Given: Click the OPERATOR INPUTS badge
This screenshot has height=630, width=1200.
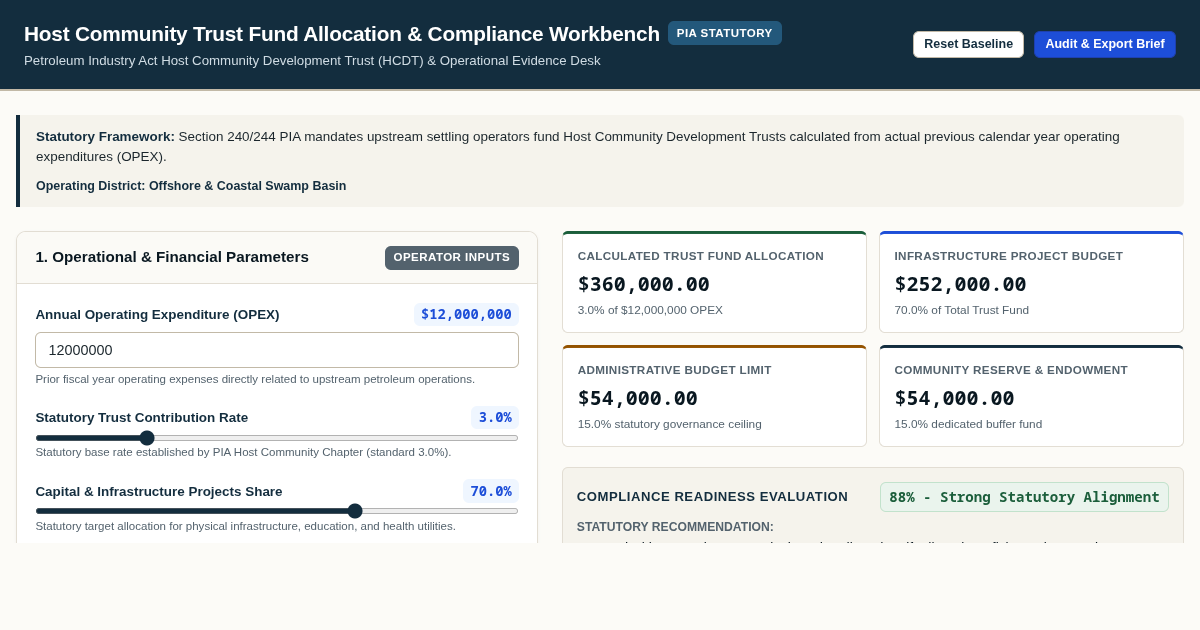Looking at the screenshot, I should pos(452,258).
